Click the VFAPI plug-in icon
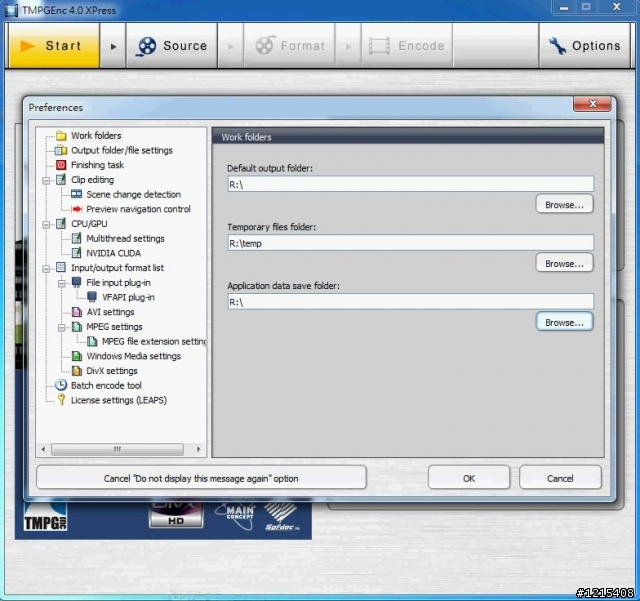Viewport: 640px width, 601px height. tap(92, 297)
